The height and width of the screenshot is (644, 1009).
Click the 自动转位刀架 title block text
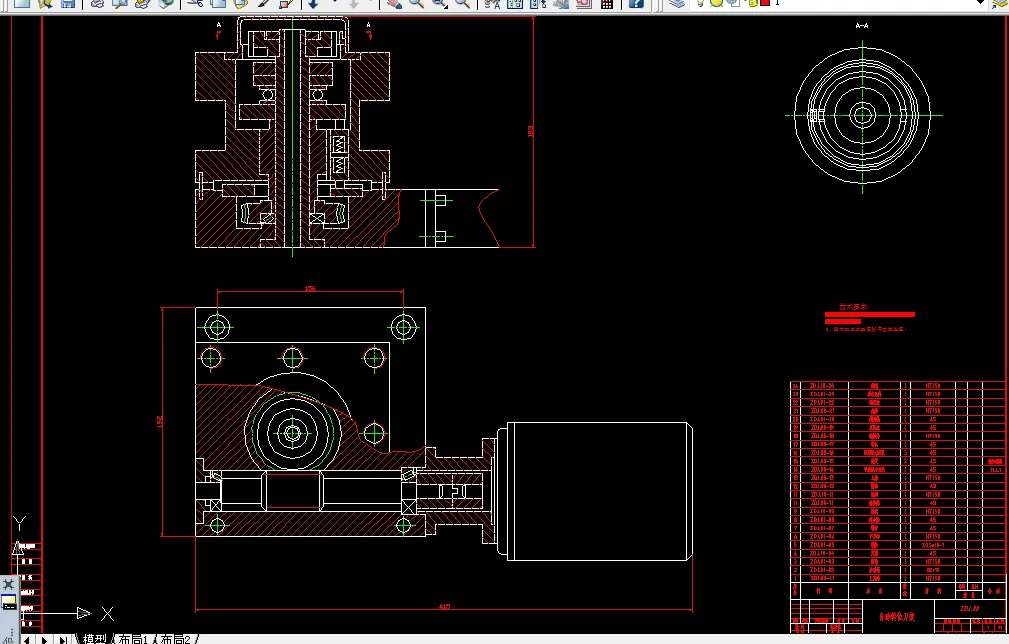897,616
